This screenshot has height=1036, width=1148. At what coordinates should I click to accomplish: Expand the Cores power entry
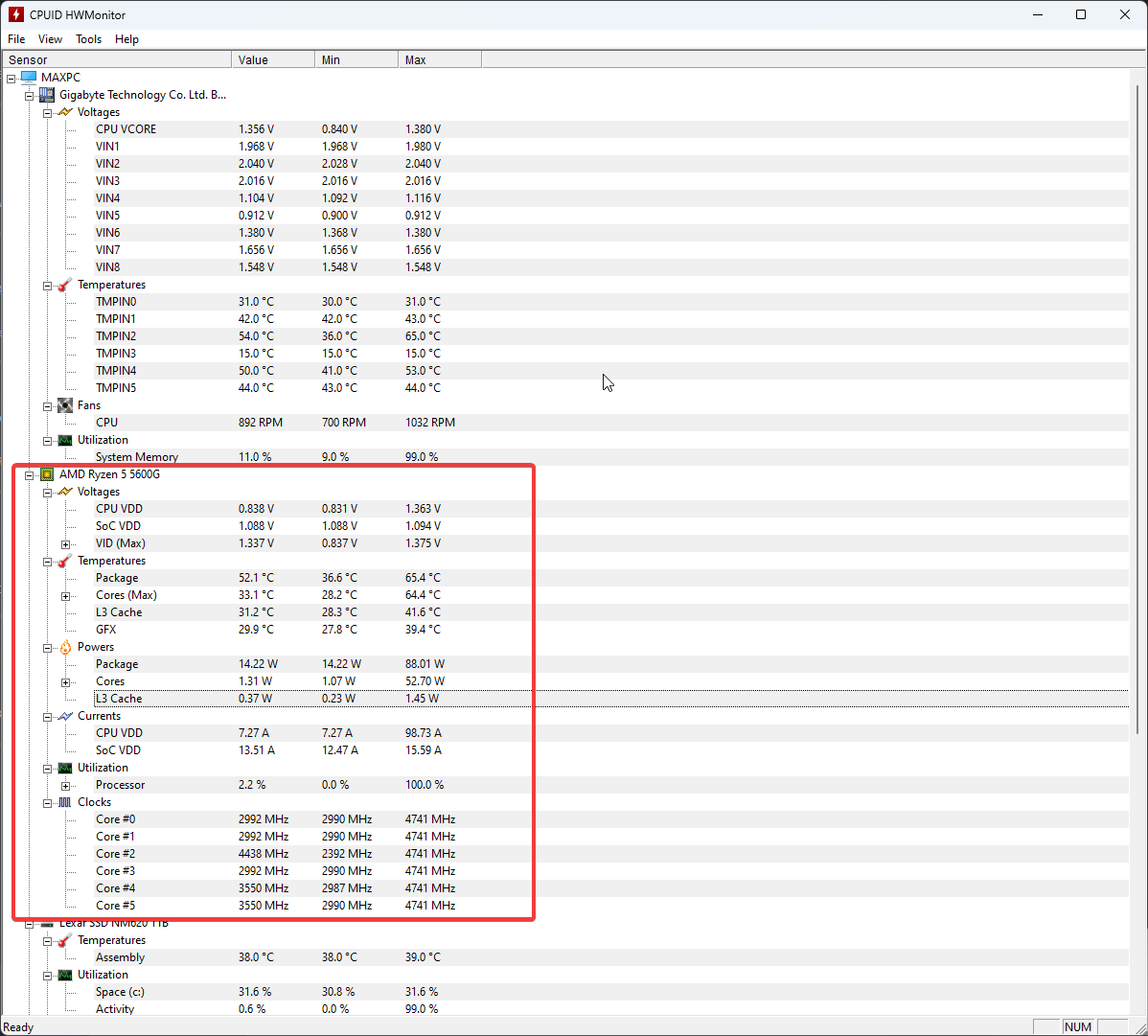(x=66, y=682)
